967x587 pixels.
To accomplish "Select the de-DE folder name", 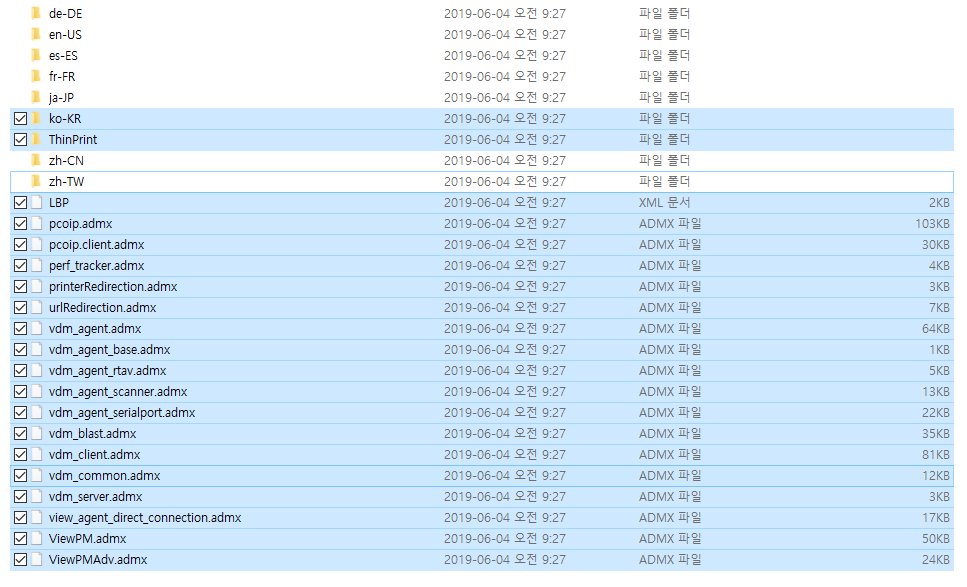I will pos(65,14).
